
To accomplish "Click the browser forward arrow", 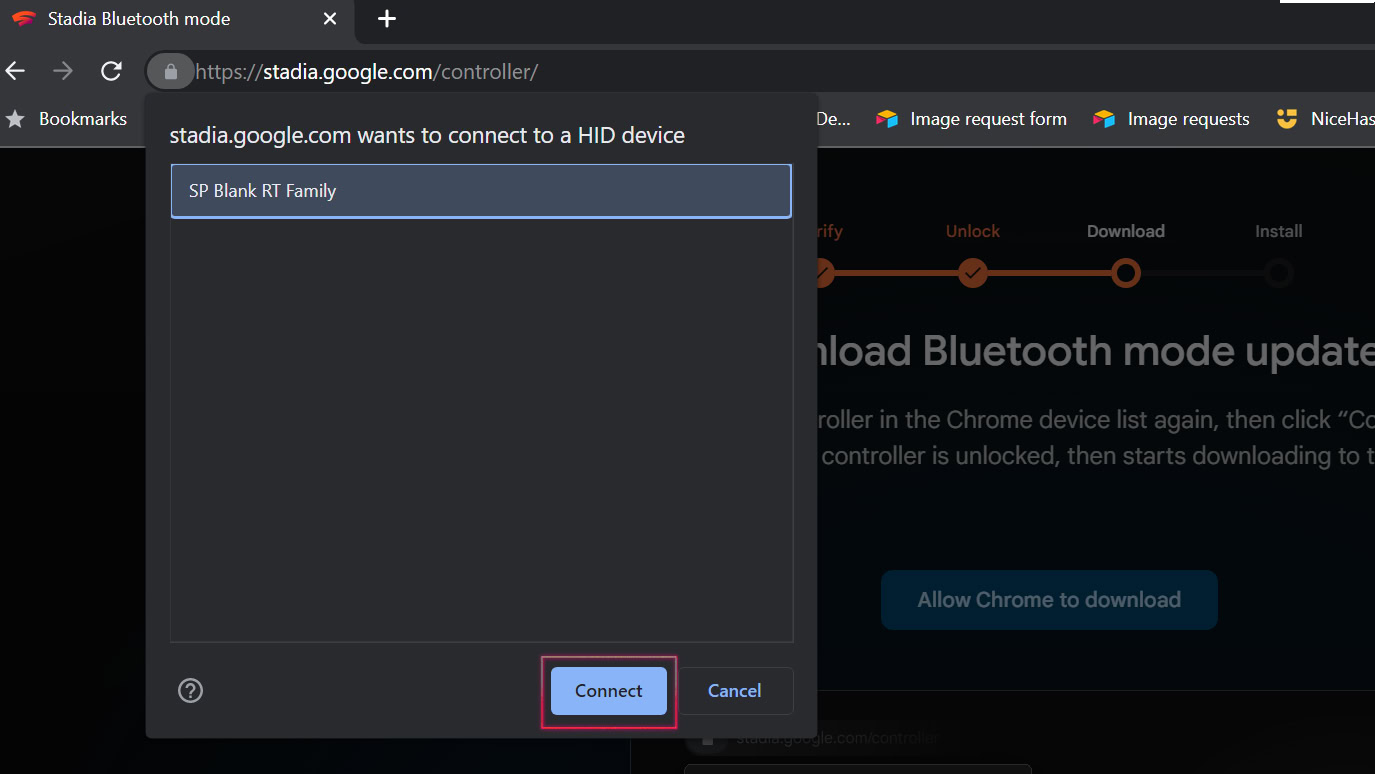I will 63,71.
